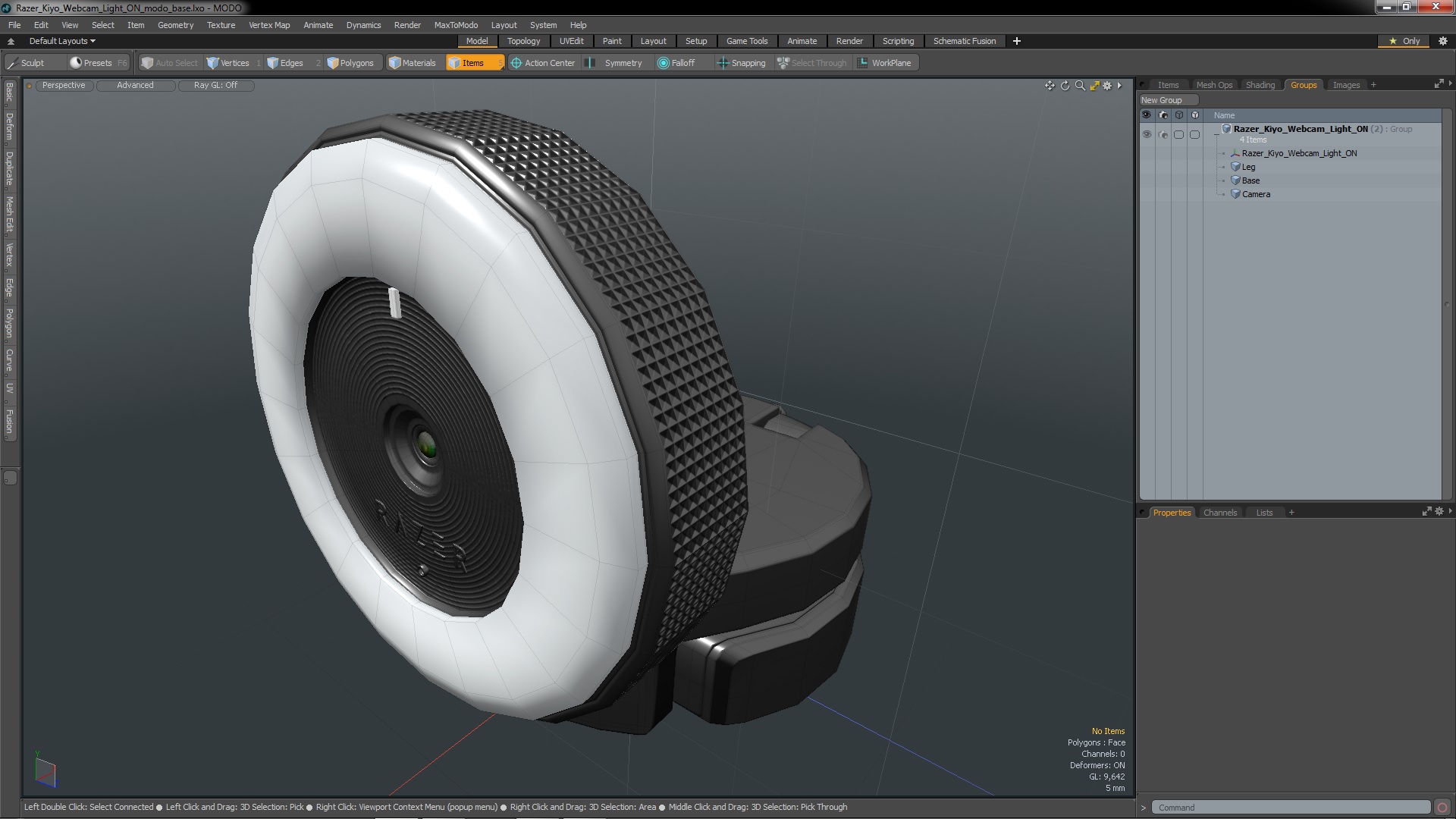The width and height of the screenshot is (1456, 819).
Task: Open the Default Layouts dropdown
Action: click(62, 41)
